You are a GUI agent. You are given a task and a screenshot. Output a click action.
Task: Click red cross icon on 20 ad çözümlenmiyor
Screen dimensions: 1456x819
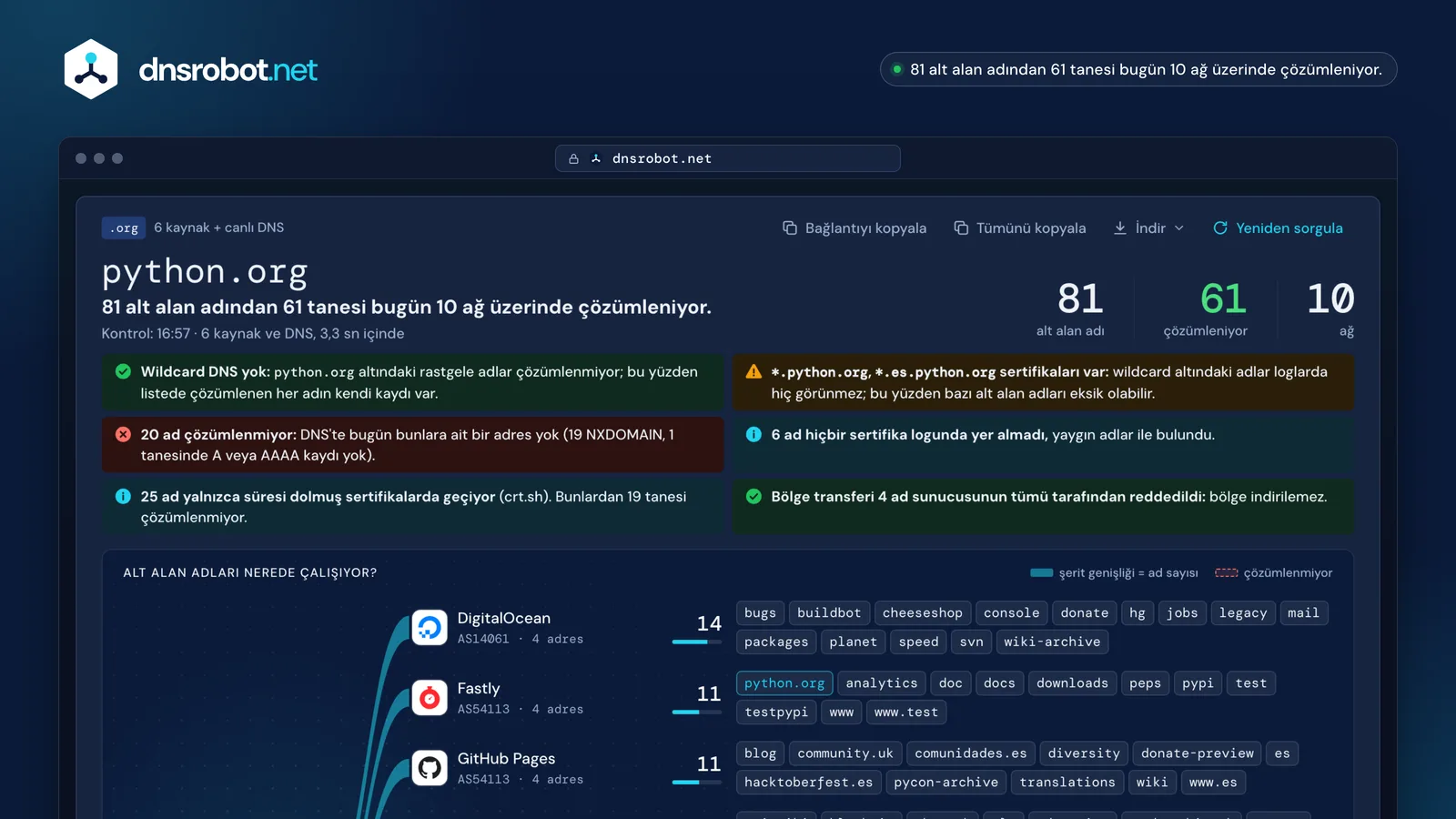123,434
